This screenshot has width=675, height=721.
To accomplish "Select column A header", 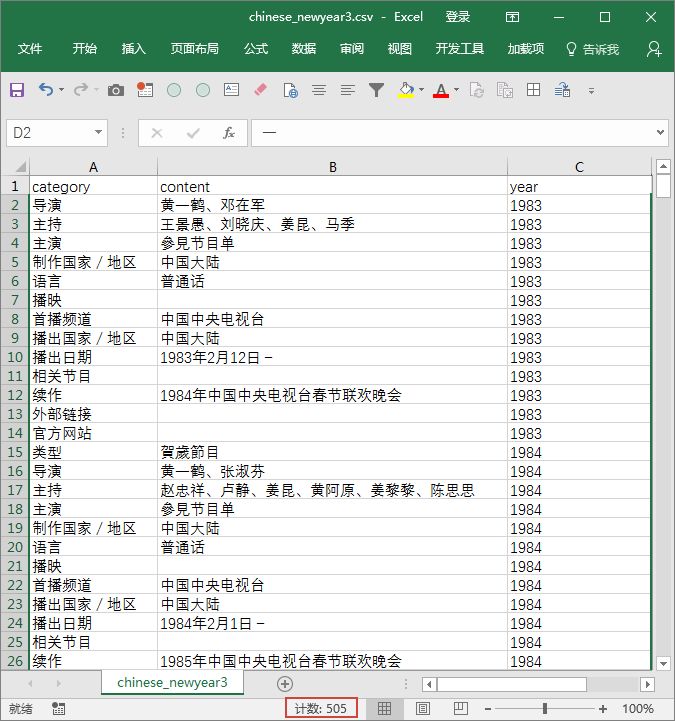I will pyautogui.click(x=93, y=166).
